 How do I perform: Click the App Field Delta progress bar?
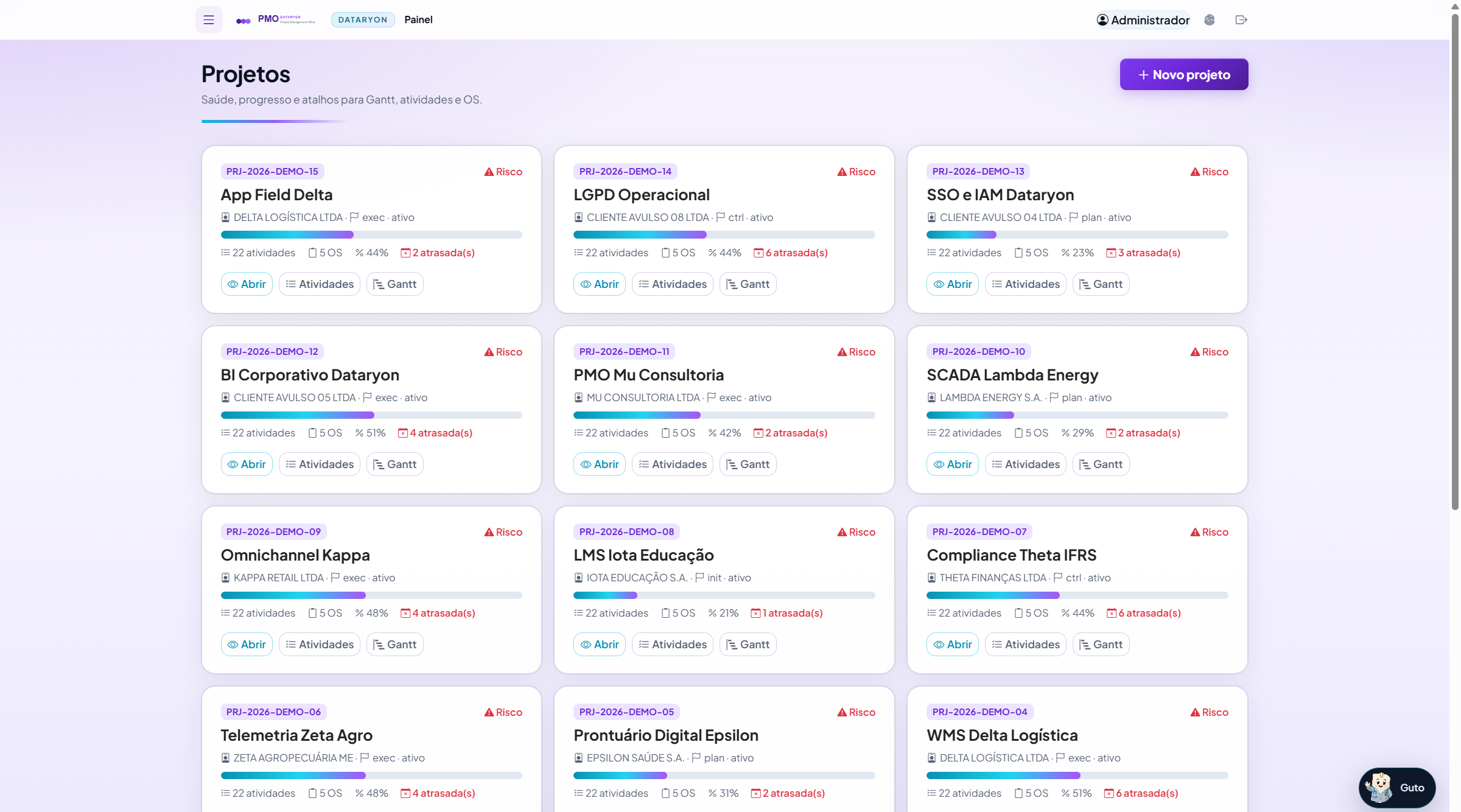click(x=371, y=235)
